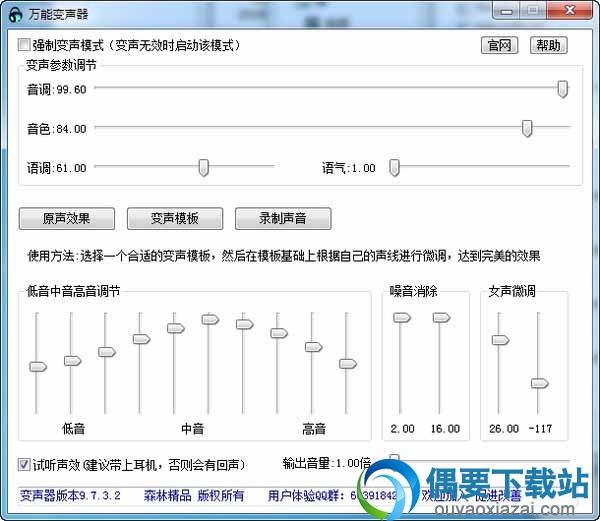Click the 中音 label under equalizer

point(192,428)
